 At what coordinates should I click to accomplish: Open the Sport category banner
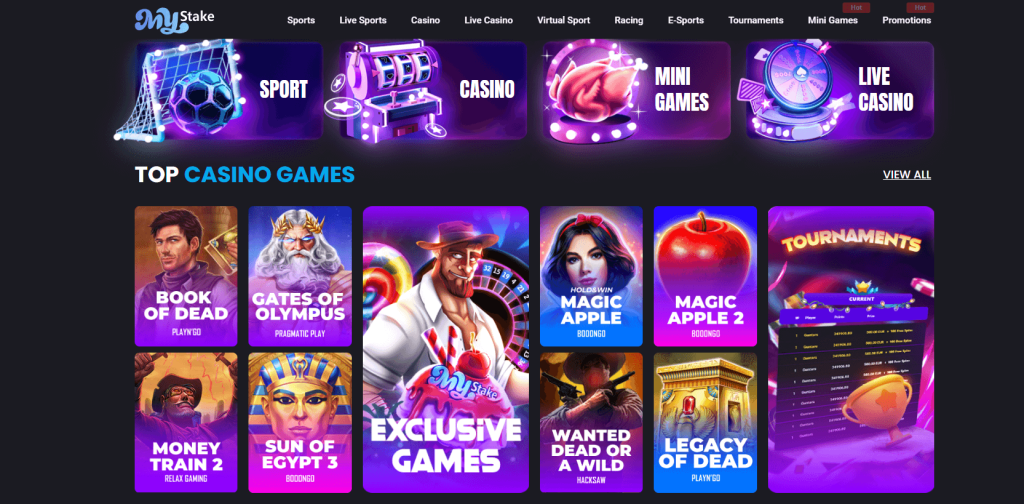point(229,90)
